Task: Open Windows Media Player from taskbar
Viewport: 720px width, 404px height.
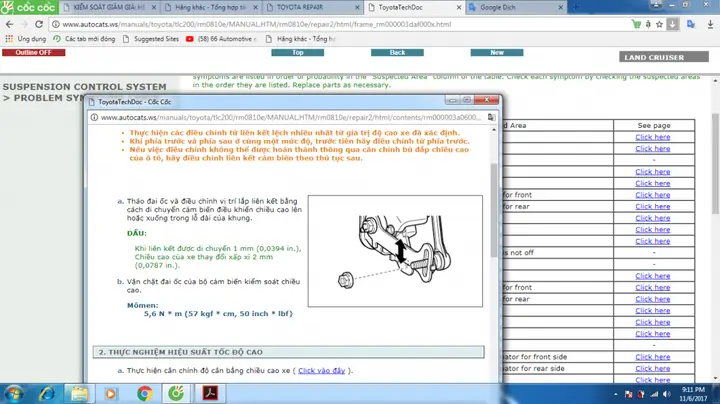Action: (111, 394)
